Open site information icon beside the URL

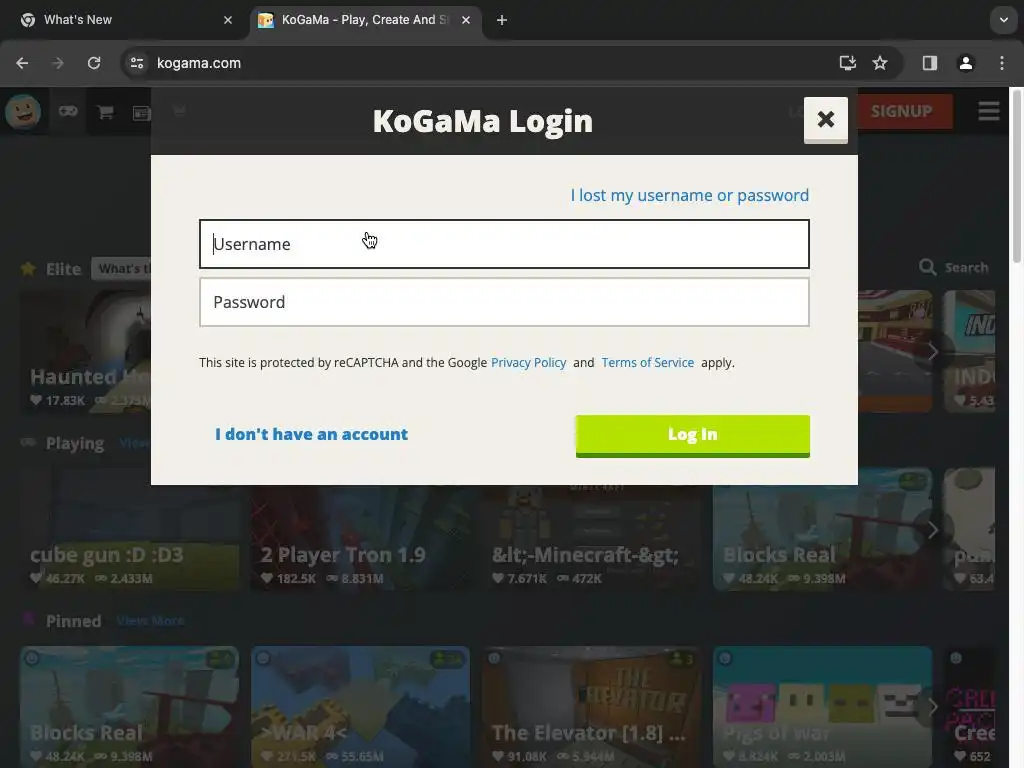click(137, 63)
